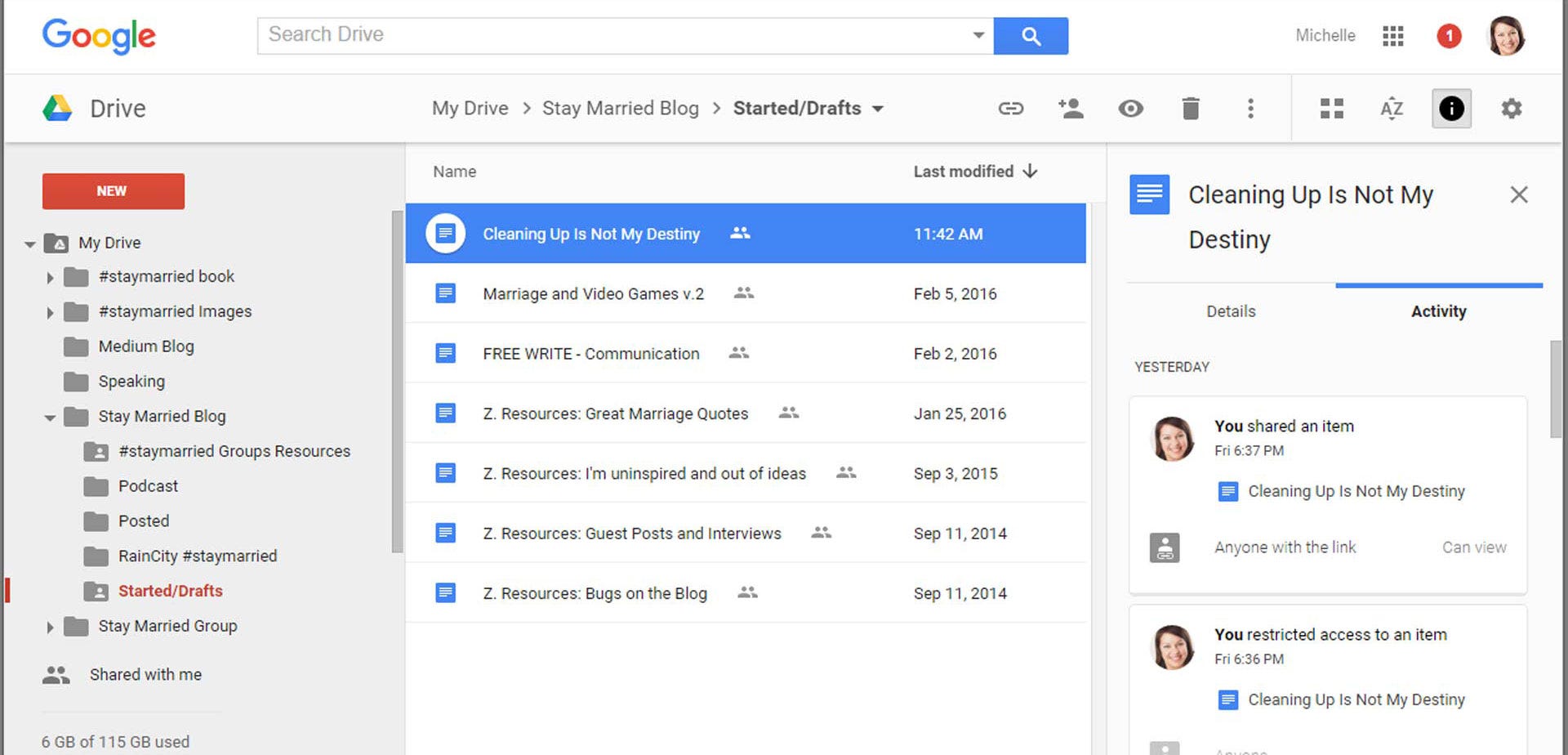Click the Search Drive input field
Screen dimensions: 1568x755
(612, 35)
